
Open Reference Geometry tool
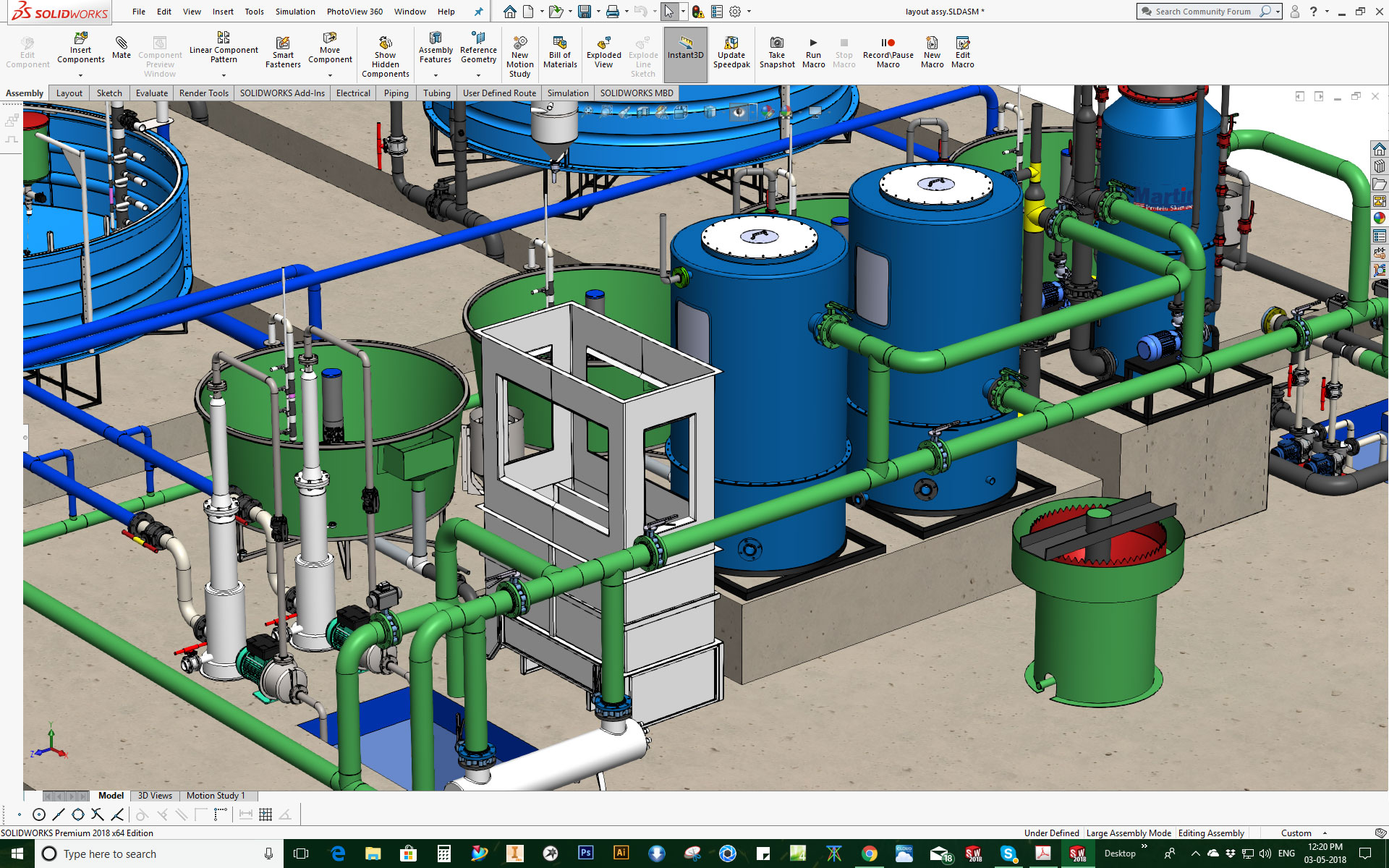click(478, 48)
